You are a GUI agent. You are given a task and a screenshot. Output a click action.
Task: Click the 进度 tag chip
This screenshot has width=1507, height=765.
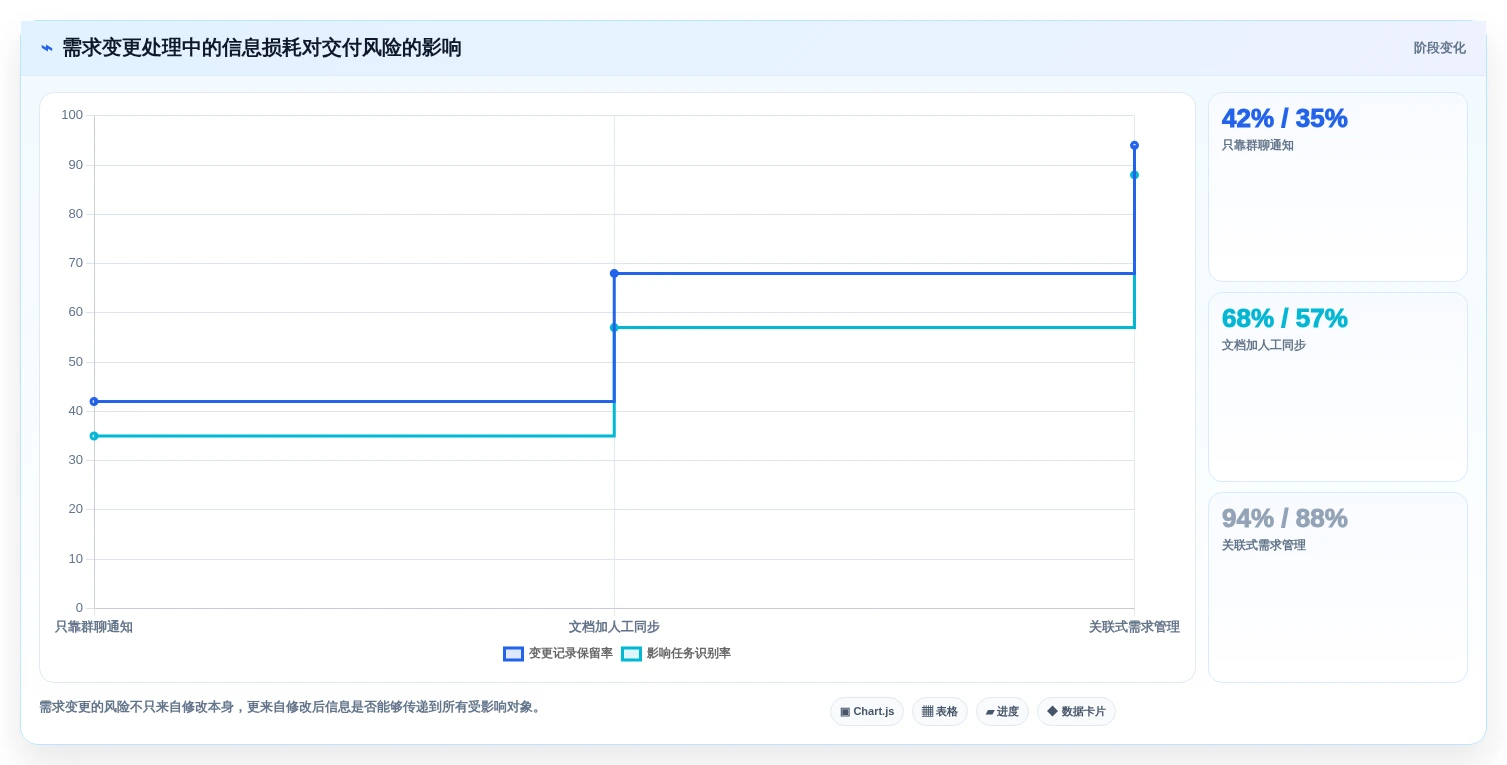pyautogui.click(x=1002, y=712)
